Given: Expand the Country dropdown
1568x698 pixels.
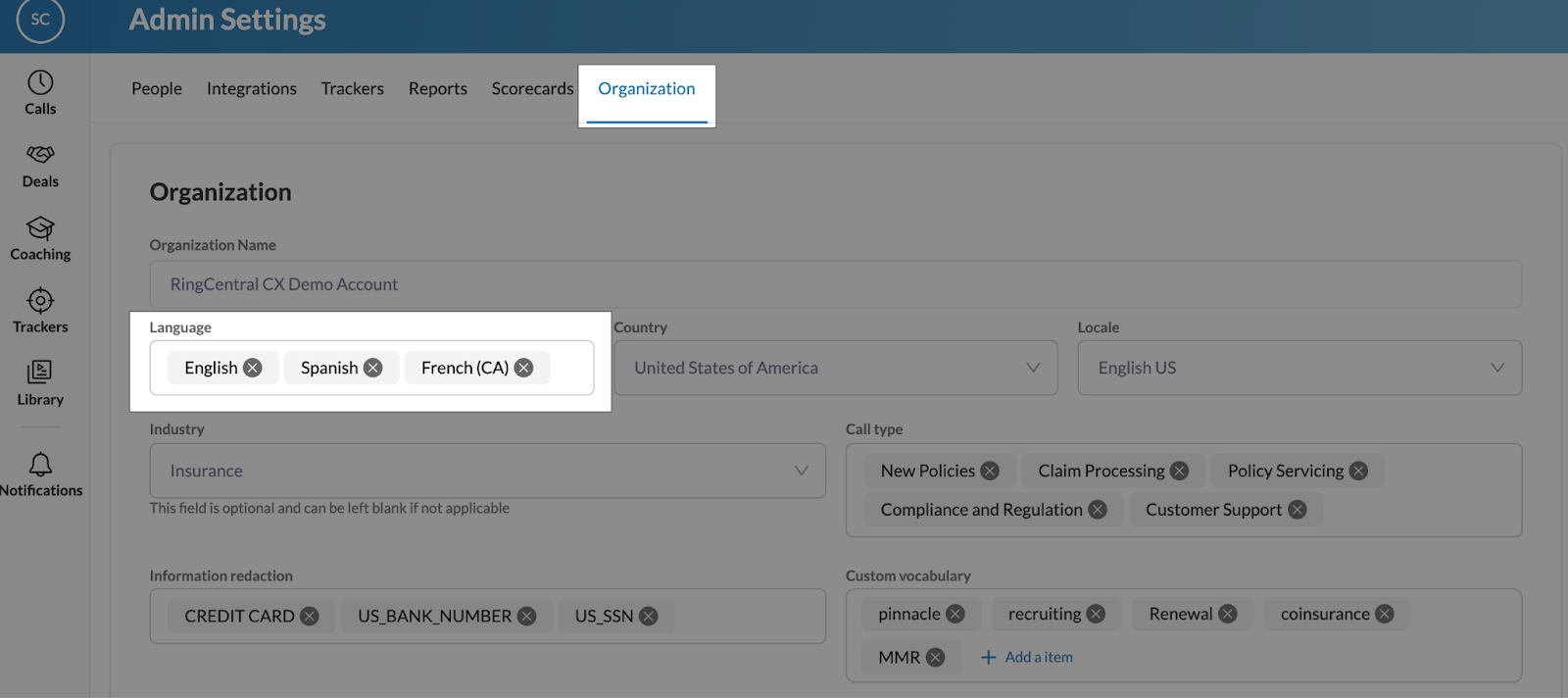Looking at the screenshot, I should coord(1032,368).
